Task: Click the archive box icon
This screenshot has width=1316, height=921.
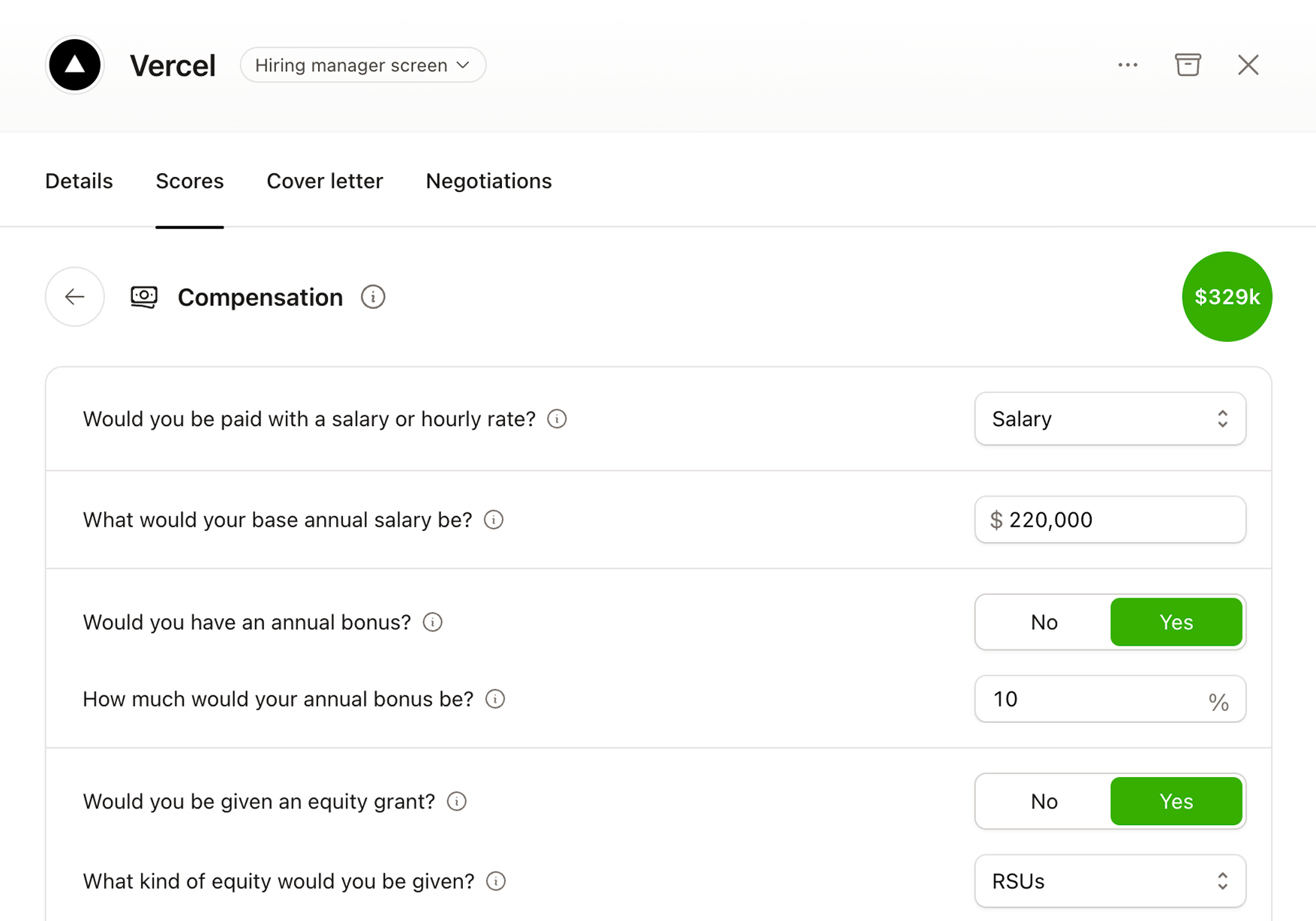Action: pos(1187,65)
